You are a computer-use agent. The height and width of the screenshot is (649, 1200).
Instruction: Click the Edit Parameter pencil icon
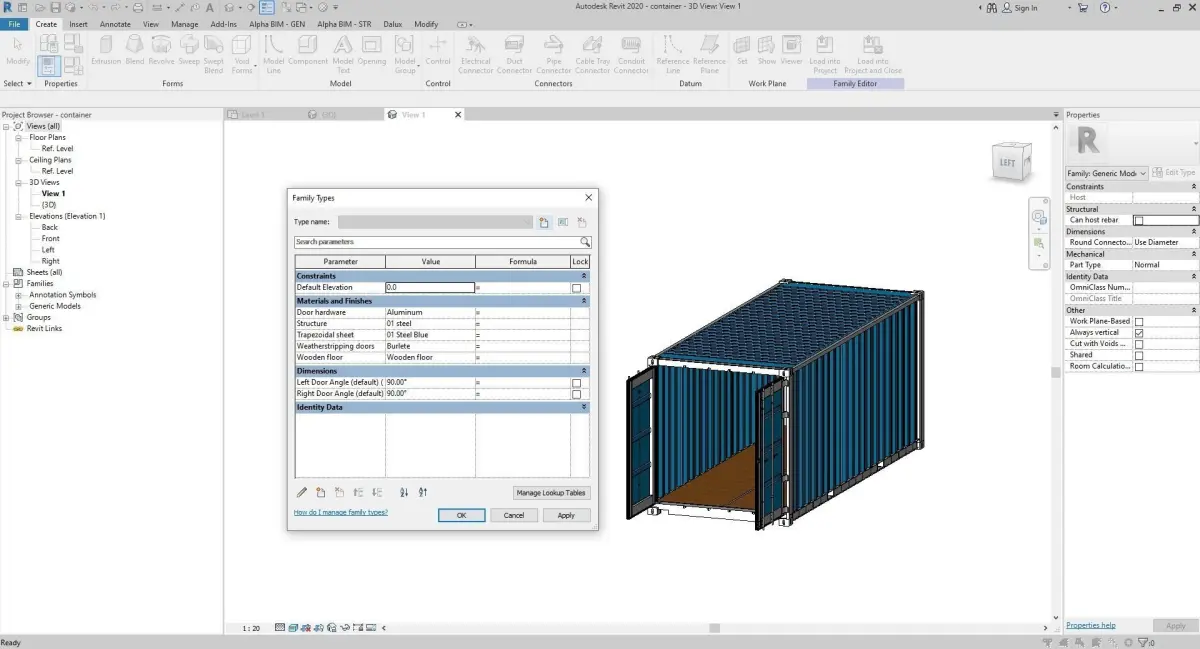[x=303, y=492]
